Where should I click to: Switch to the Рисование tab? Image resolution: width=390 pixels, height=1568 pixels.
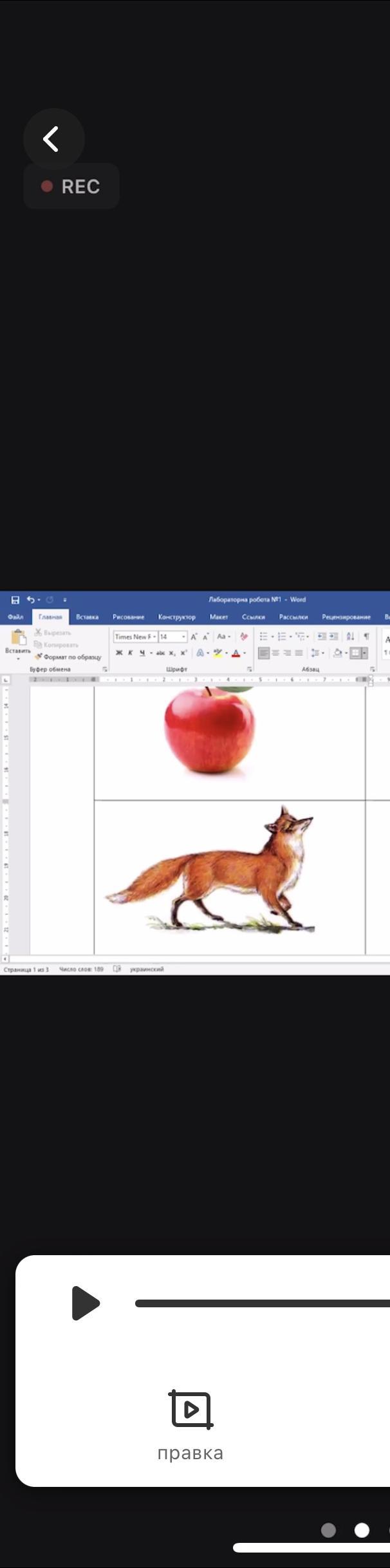(128, 617)
